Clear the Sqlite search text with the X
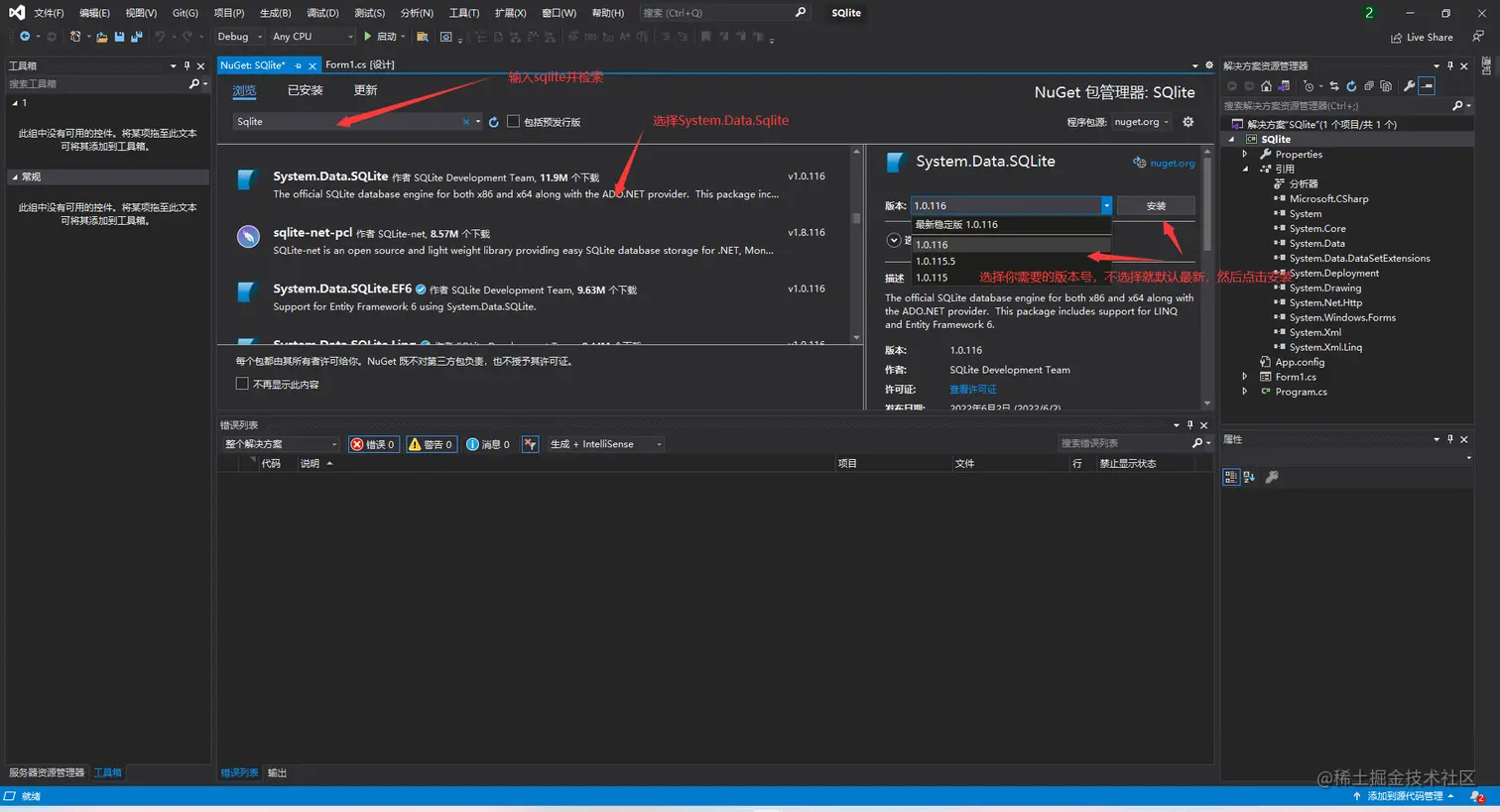This screenshot has height=812, width=1500. pyautogui.click(x=466, y=122)
